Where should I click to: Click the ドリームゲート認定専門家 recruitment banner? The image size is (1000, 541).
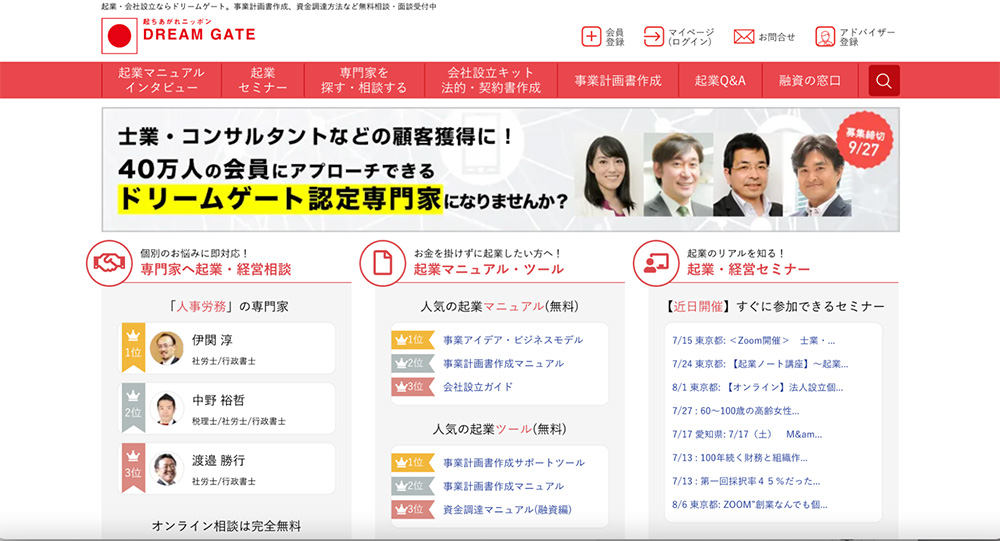pyautogui.click(x=501, y=169)
